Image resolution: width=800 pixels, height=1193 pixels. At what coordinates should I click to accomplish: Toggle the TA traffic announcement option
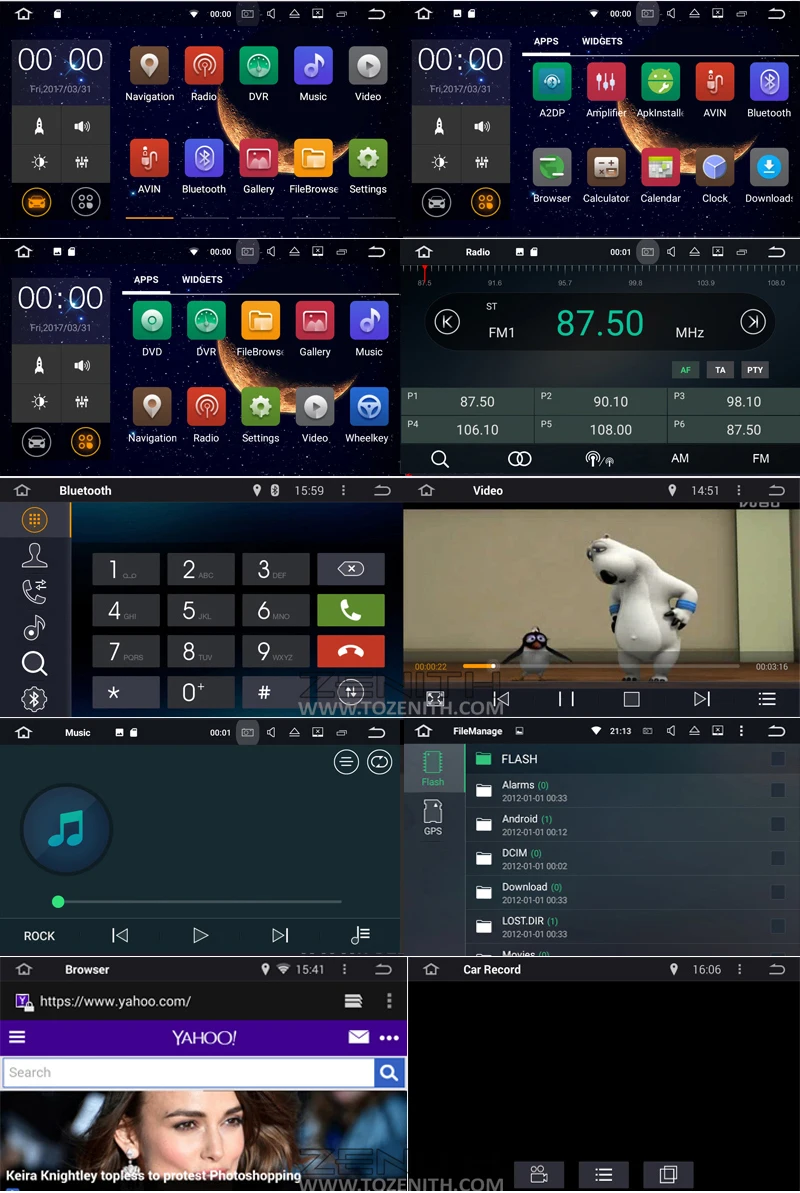coord(720,370)
